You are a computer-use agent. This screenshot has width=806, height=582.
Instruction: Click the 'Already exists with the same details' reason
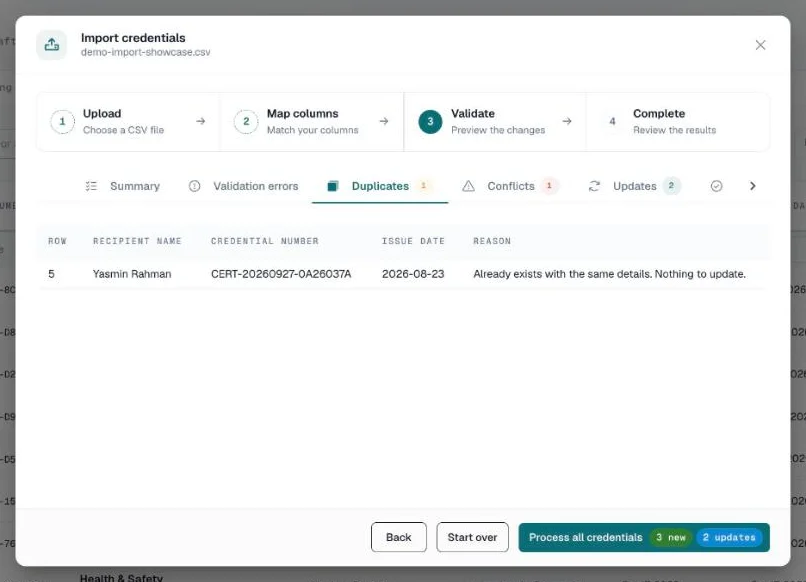[609, 274]
